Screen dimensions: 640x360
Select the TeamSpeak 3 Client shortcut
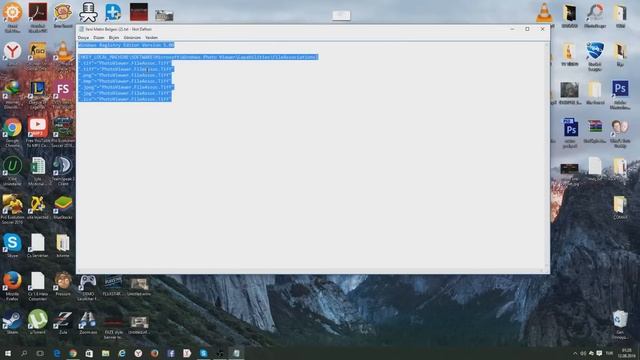(63, 170)
